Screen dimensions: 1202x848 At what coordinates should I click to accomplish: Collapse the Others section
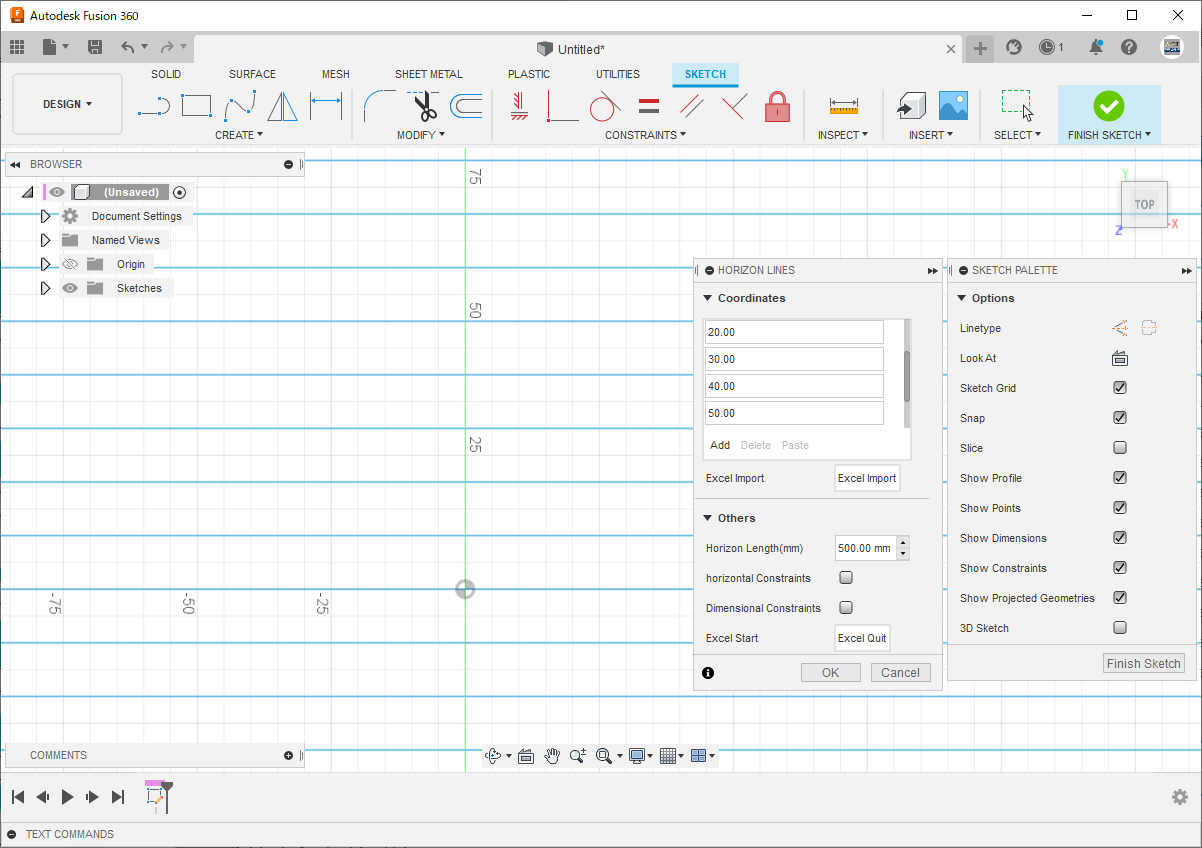point(708,518)
